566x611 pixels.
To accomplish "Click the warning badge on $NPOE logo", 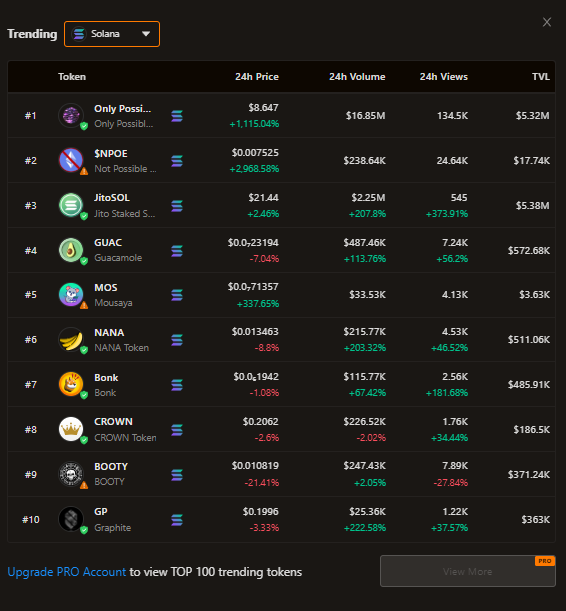I will tap(84, 171).
